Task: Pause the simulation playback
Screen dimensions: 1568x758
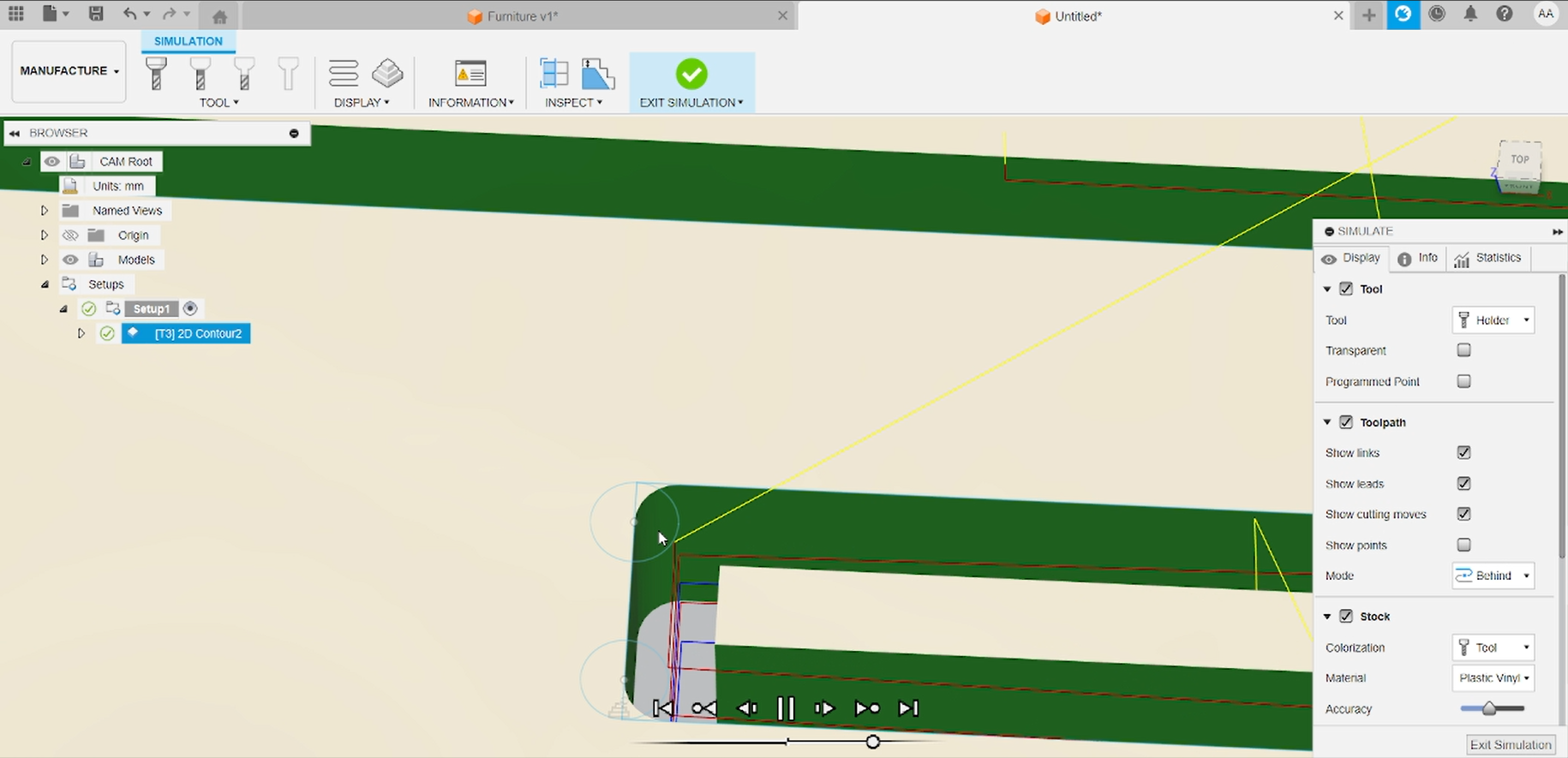Action: coord(785,708)
